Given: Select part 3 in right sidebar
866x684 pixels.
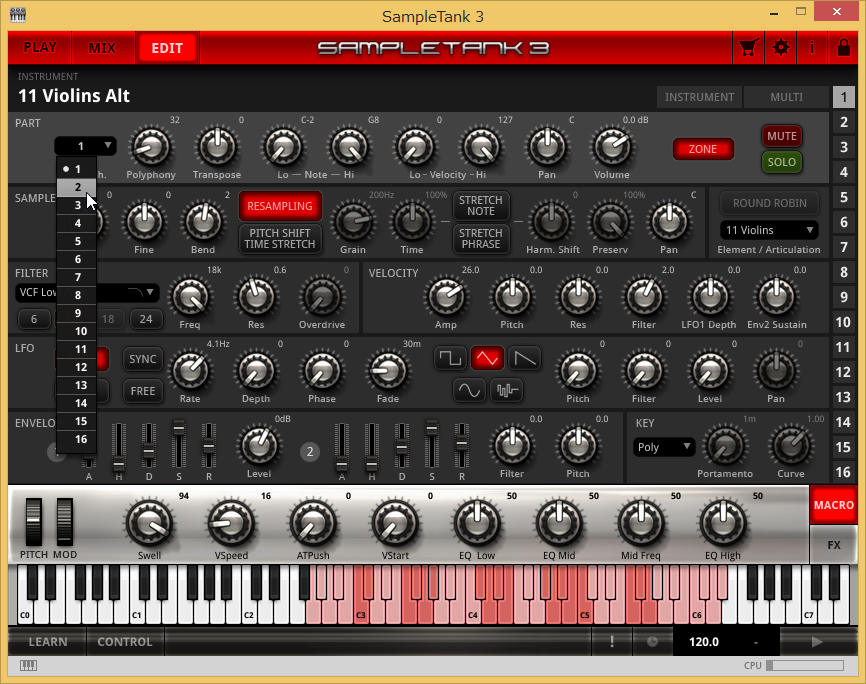Looking at the screenshot, I should click(x=843, y=147).
